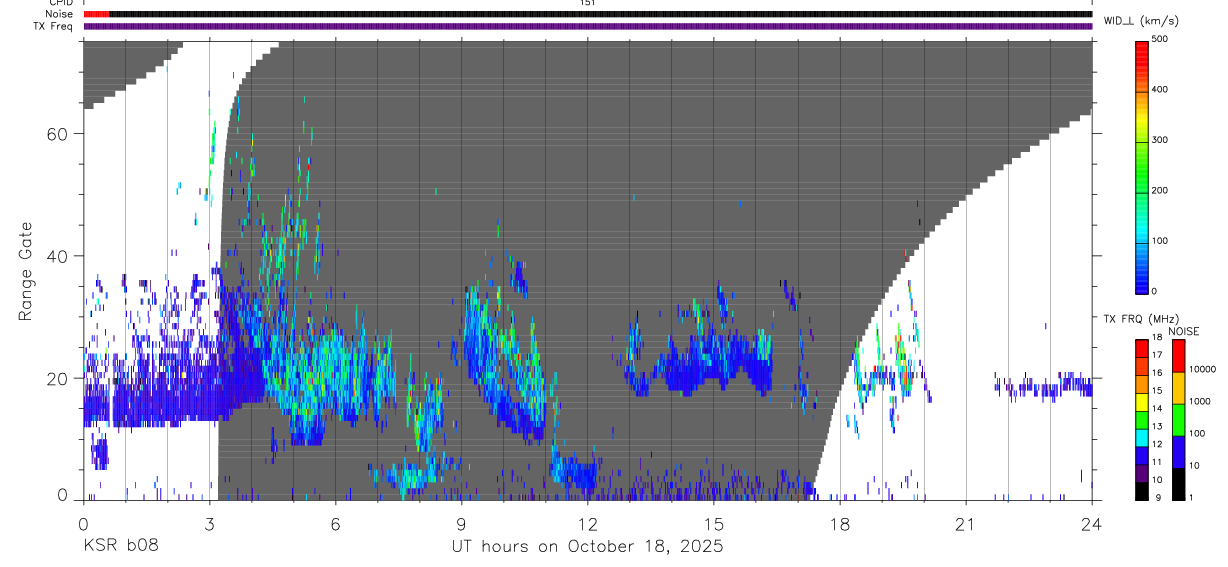The image size is (1228, 567).
Task: Click the 18 tick on UT hours axis
Action: 839,524
